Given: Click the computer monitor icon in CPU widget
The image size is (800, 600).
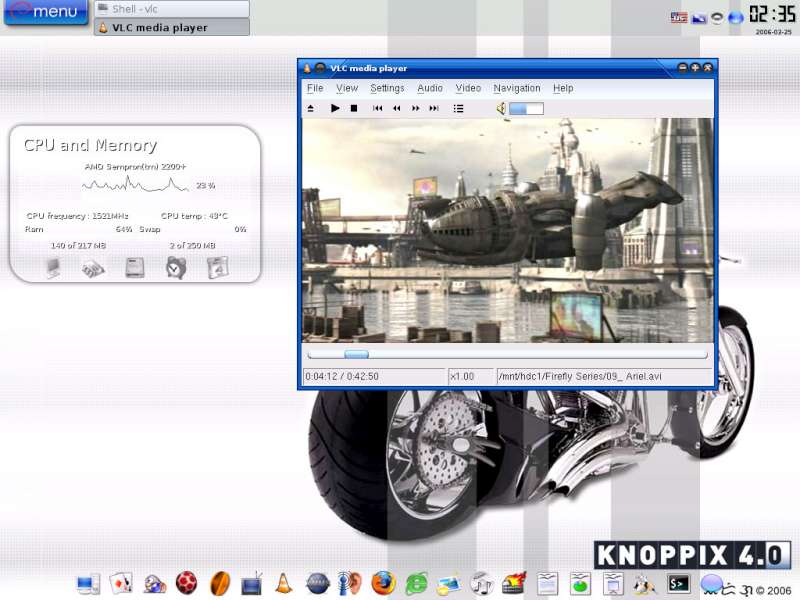Looking at the screenshot, I should 53,268.
